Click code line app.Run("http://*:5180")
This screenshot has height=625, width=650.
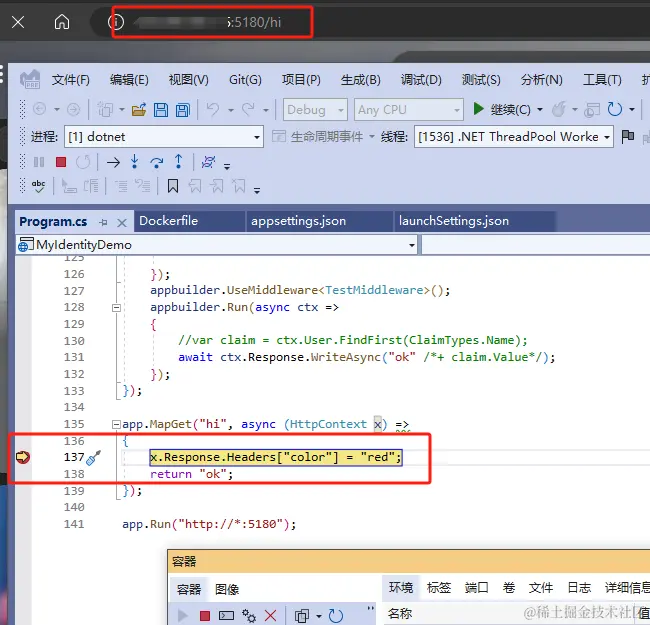click(209, 524)
